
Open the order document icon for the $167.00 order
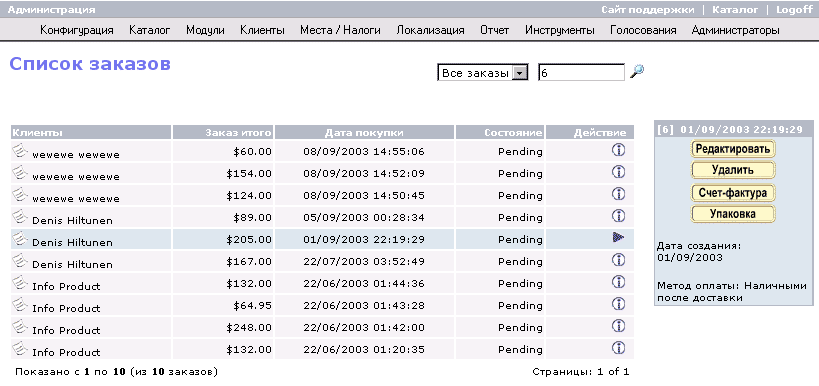point(20,260)
